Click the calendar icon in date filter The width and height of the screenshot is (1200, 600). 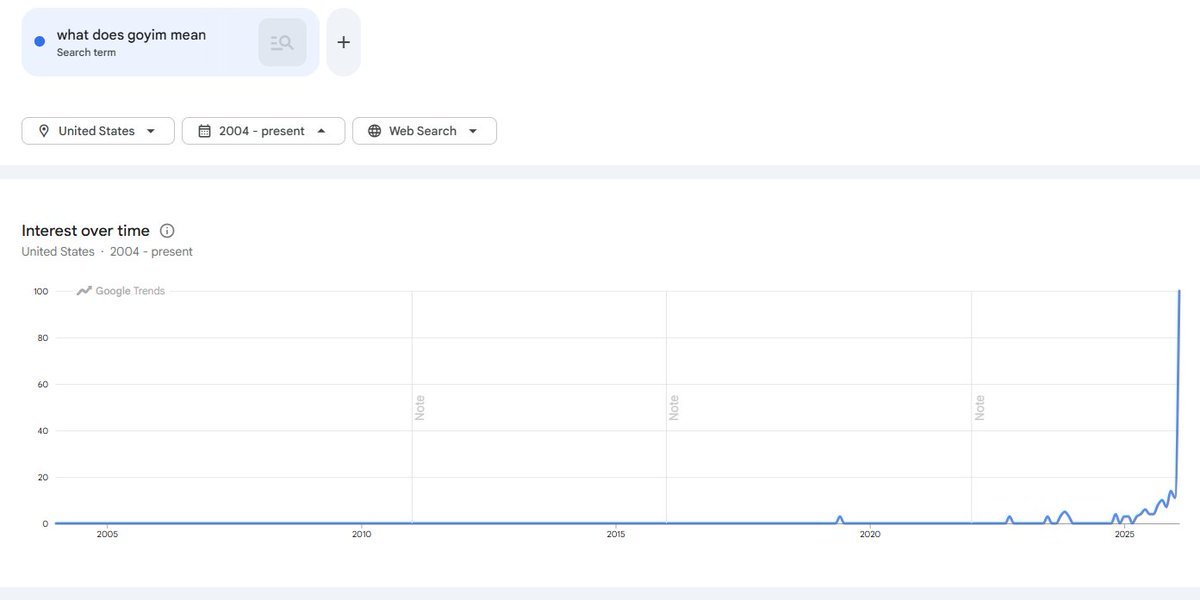tap(204, 131)
